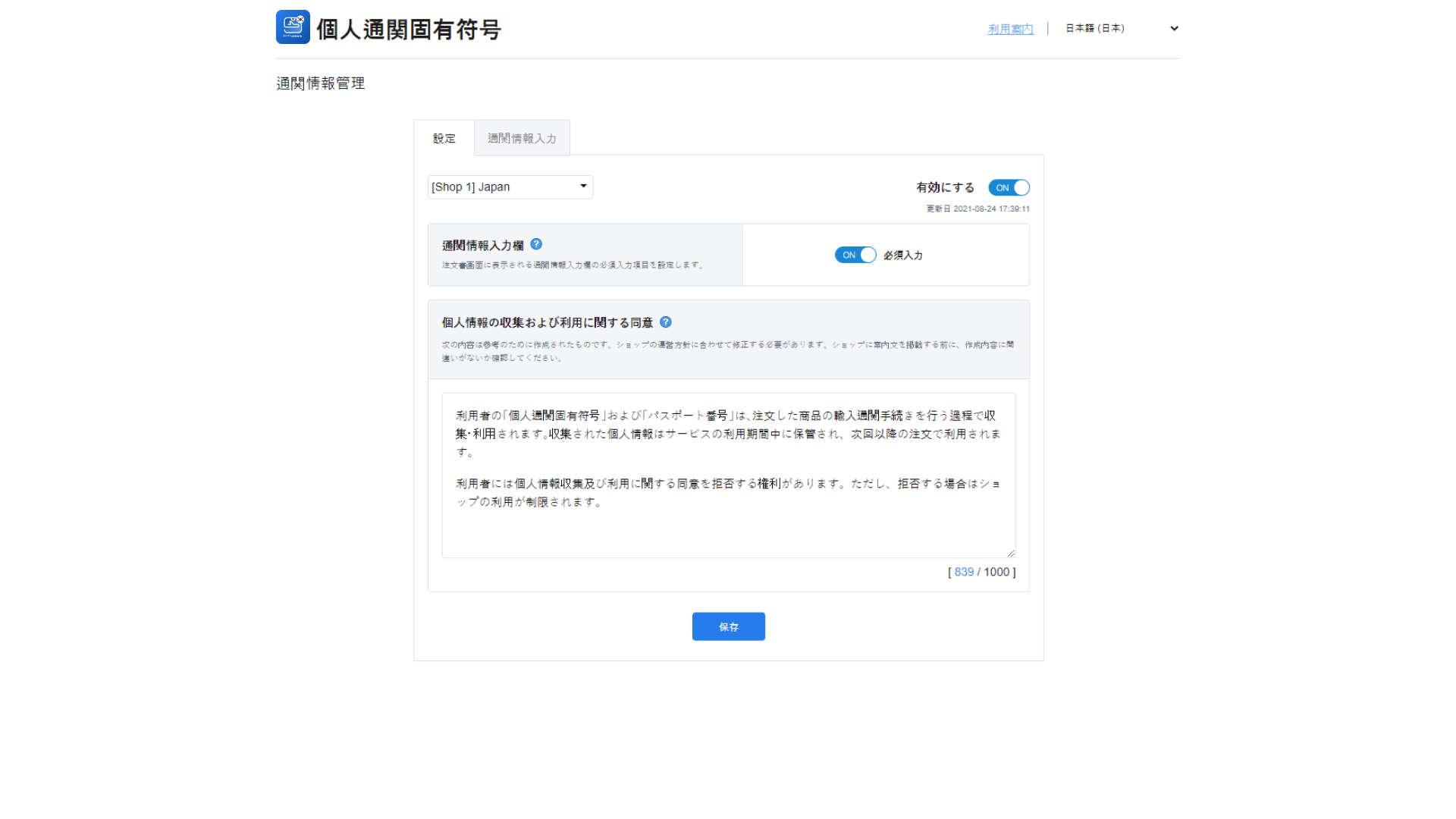Open help tooltip for 通関情報入力欄

(x=536, y=244)
